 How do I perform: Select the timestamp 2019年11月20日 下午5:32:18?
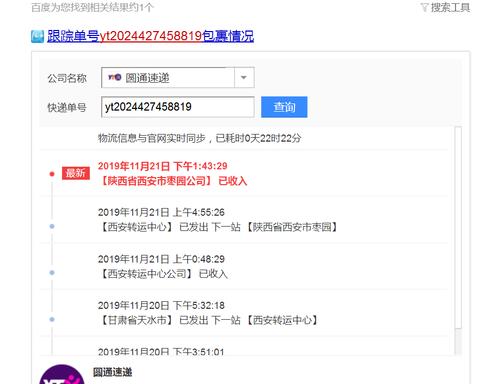[161, 305]
